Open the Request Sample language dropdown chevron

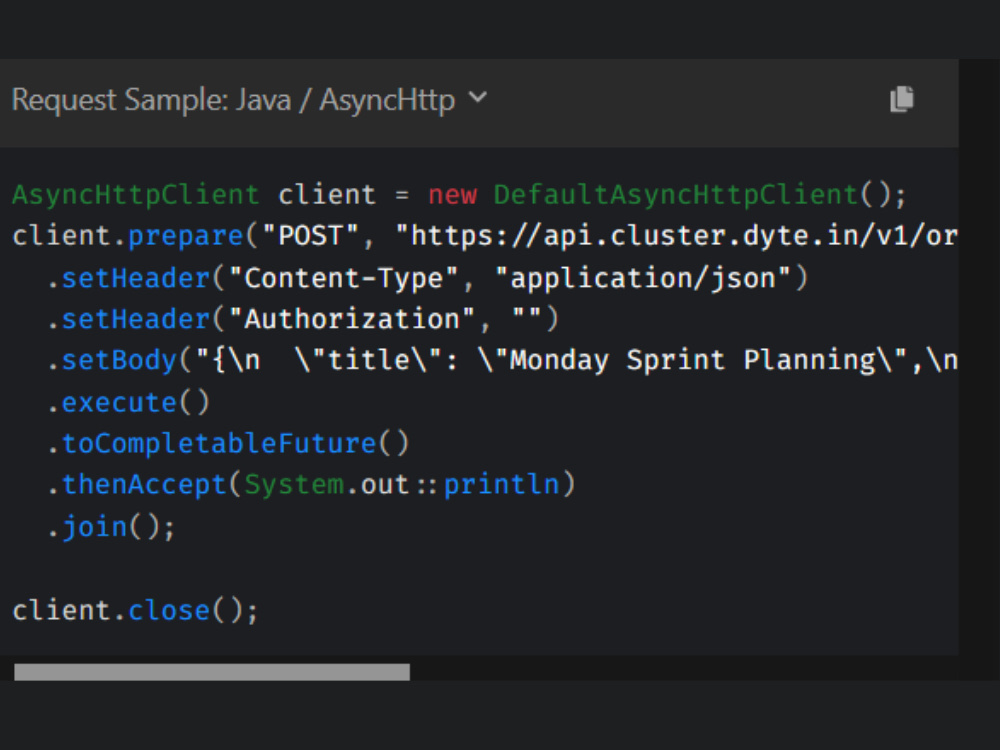[x=478, y=98]
